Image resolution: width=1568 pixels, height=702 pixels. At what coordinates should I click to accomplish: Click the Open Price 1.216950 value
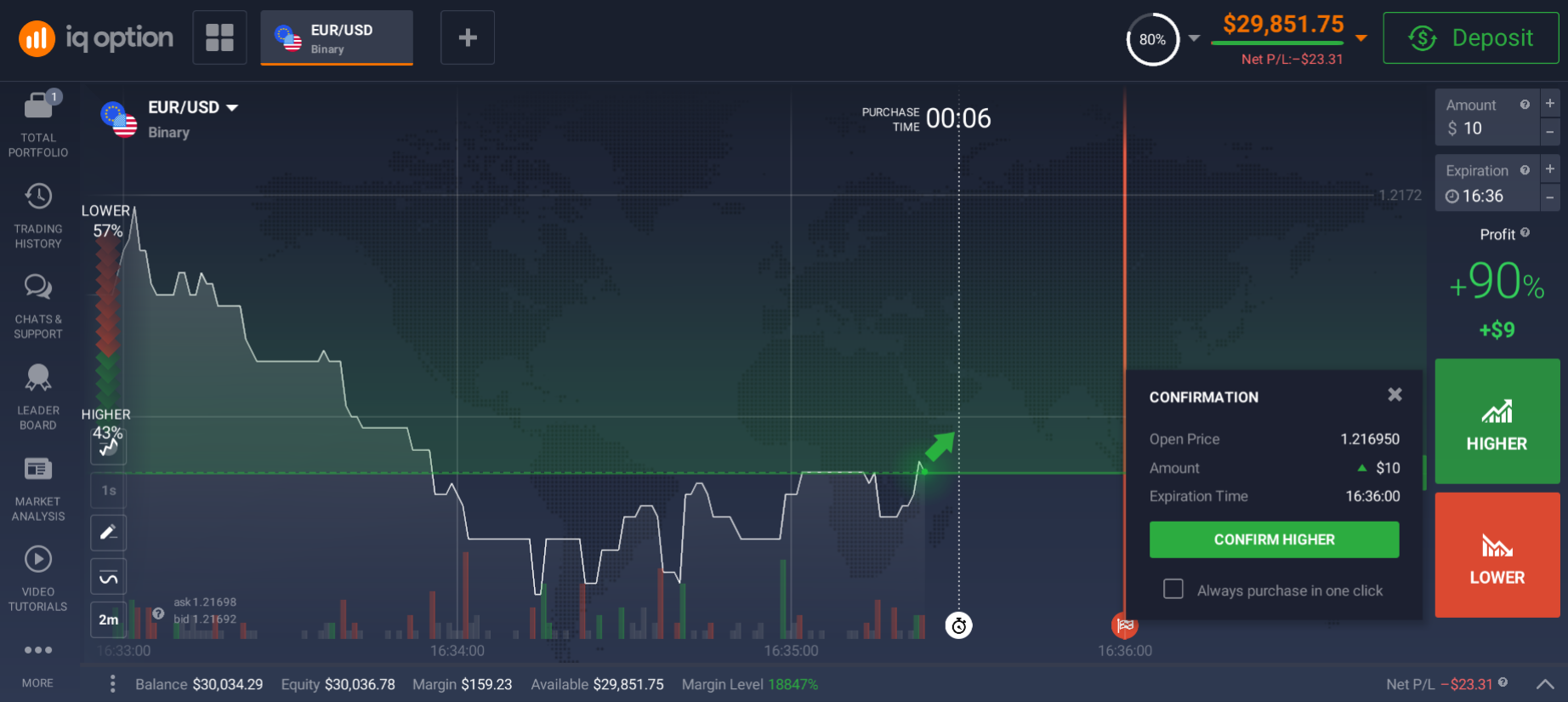pos(1370,439)
